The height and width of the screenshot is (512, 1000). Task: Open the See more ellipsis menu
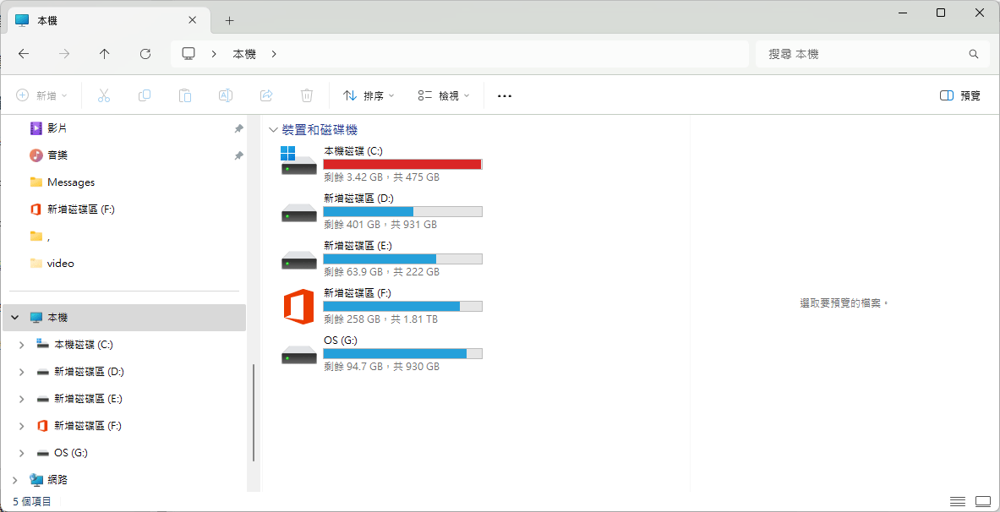click(504, 96)
